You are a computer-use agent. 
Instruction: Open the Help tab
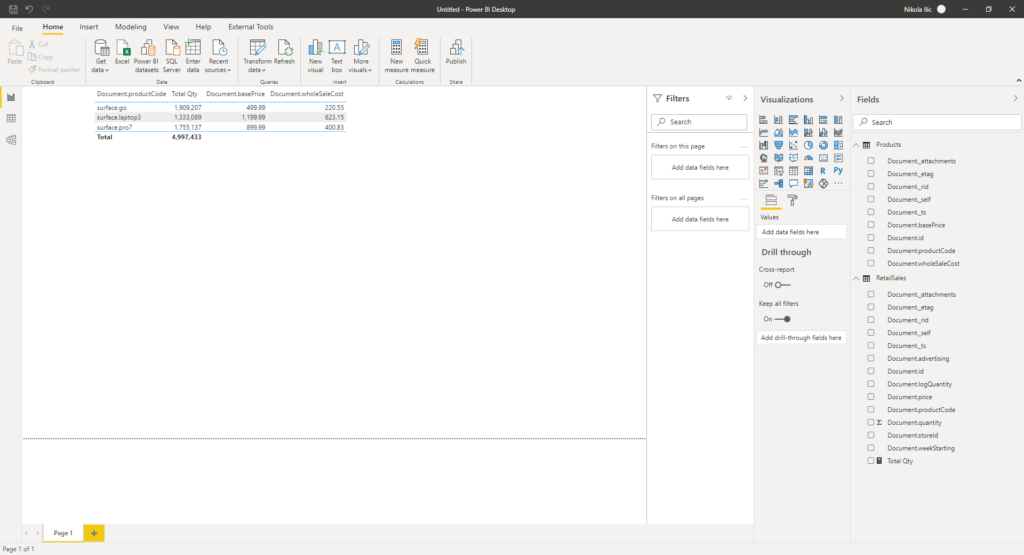point(203,27)
